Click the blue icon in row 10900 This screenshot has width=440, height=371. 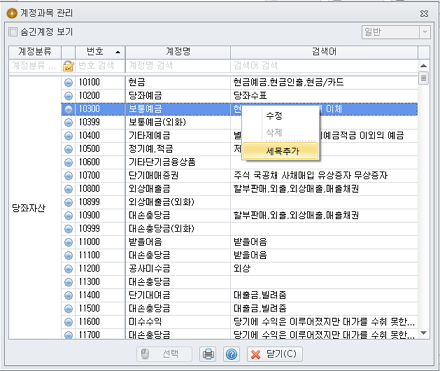68,216
